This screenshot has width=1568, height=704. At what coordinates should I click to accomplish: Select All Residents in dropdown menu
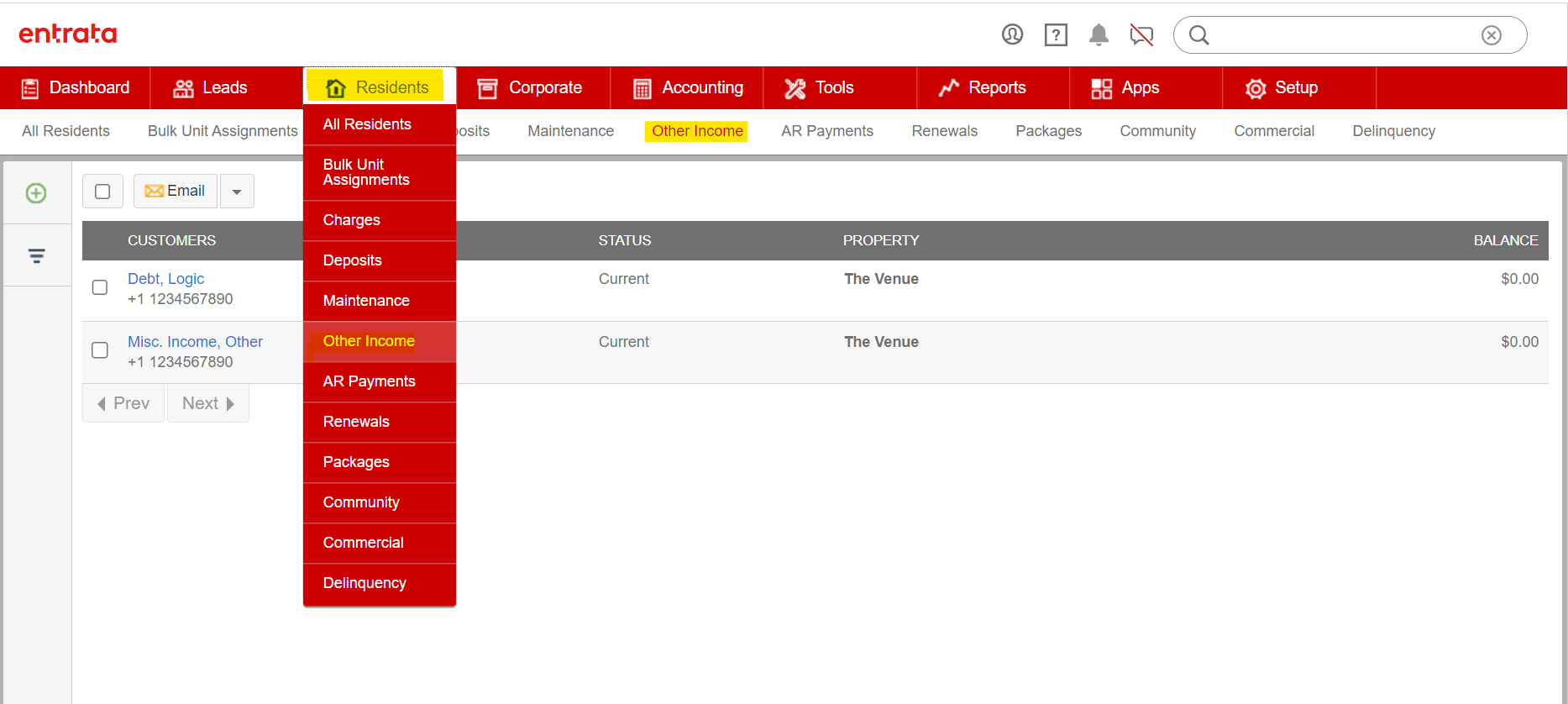[x=380, y=124]
